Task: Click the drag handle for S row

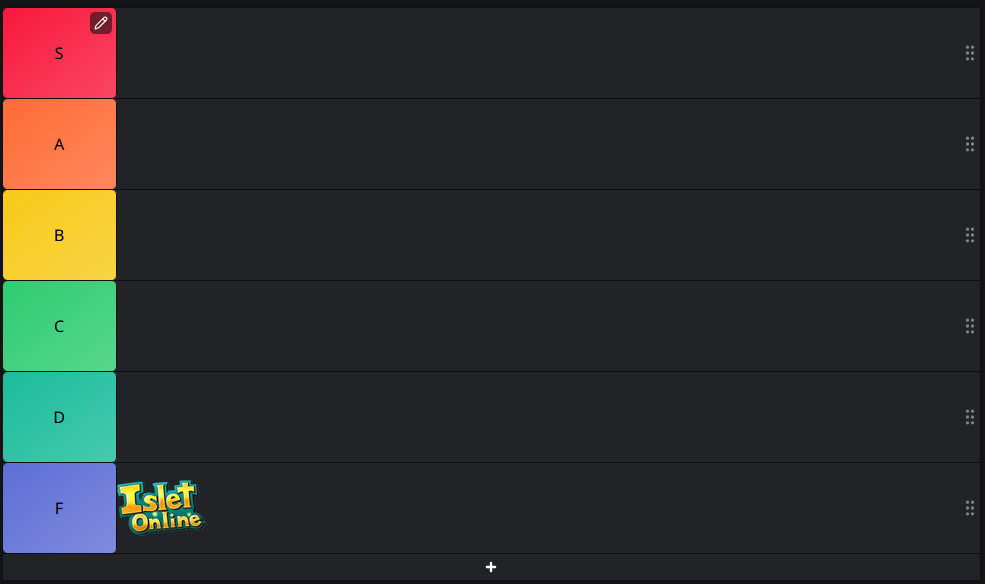Action: coord(969,53)
